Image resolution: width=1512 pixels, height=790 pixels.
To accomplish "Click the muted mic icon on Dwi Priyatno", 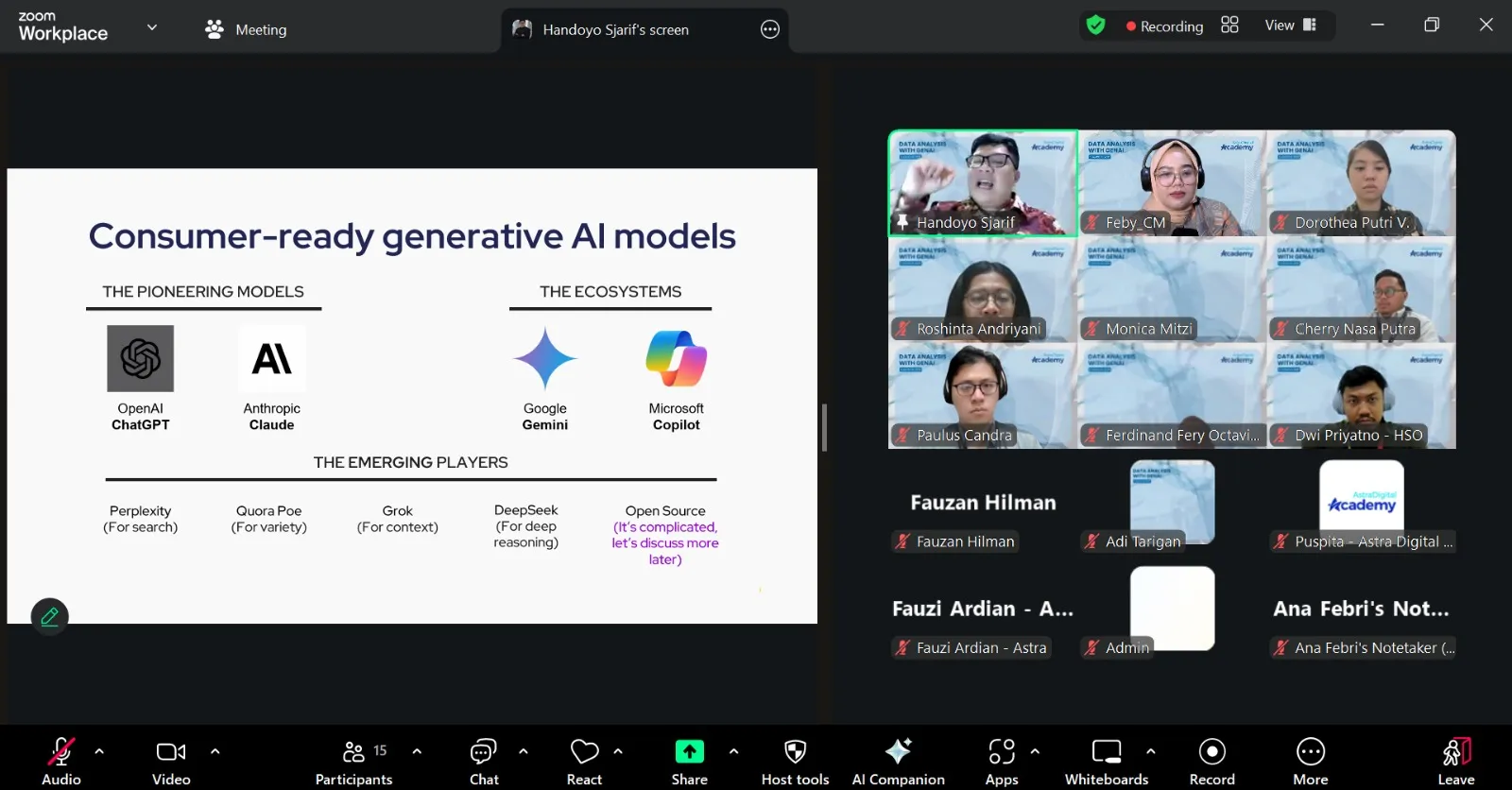I will coord(1280,436).
